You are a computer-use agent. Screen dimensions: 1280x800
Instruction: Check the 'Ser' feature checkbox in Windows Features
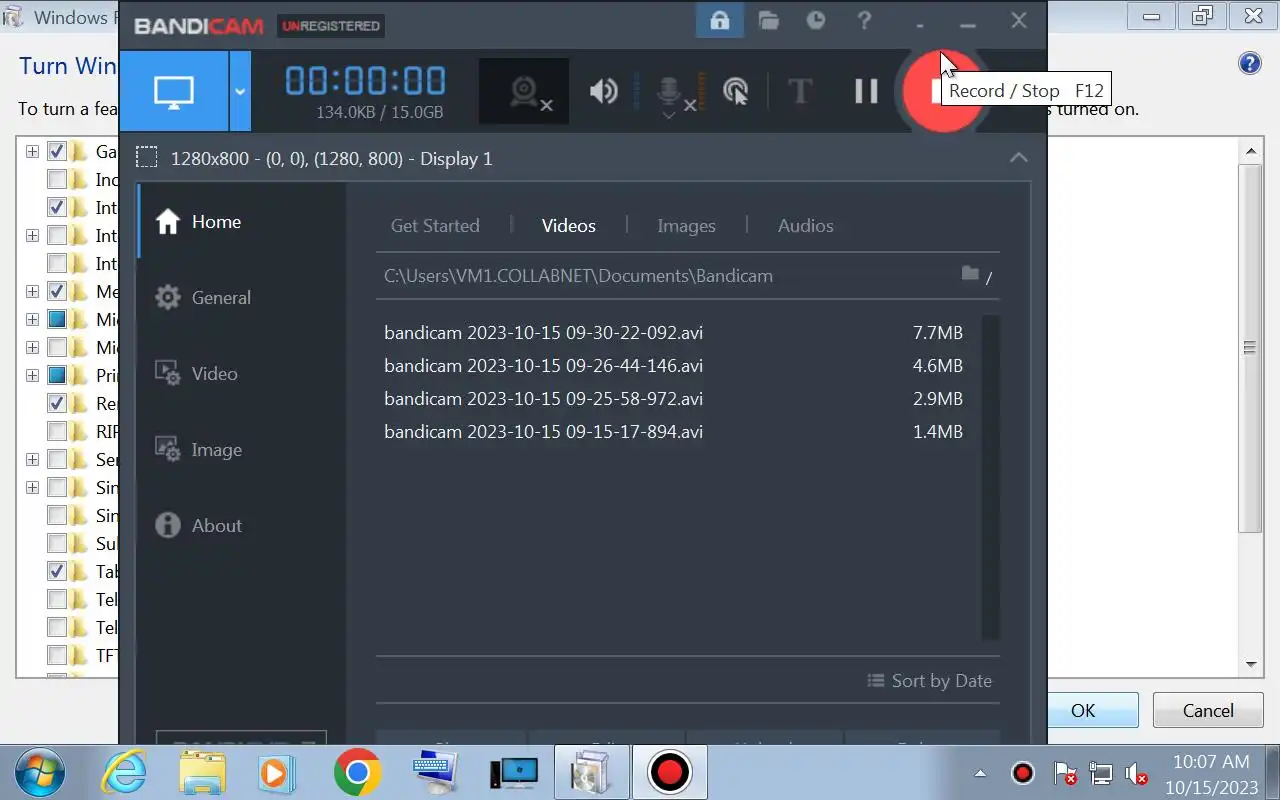click(x=57, y=460)
